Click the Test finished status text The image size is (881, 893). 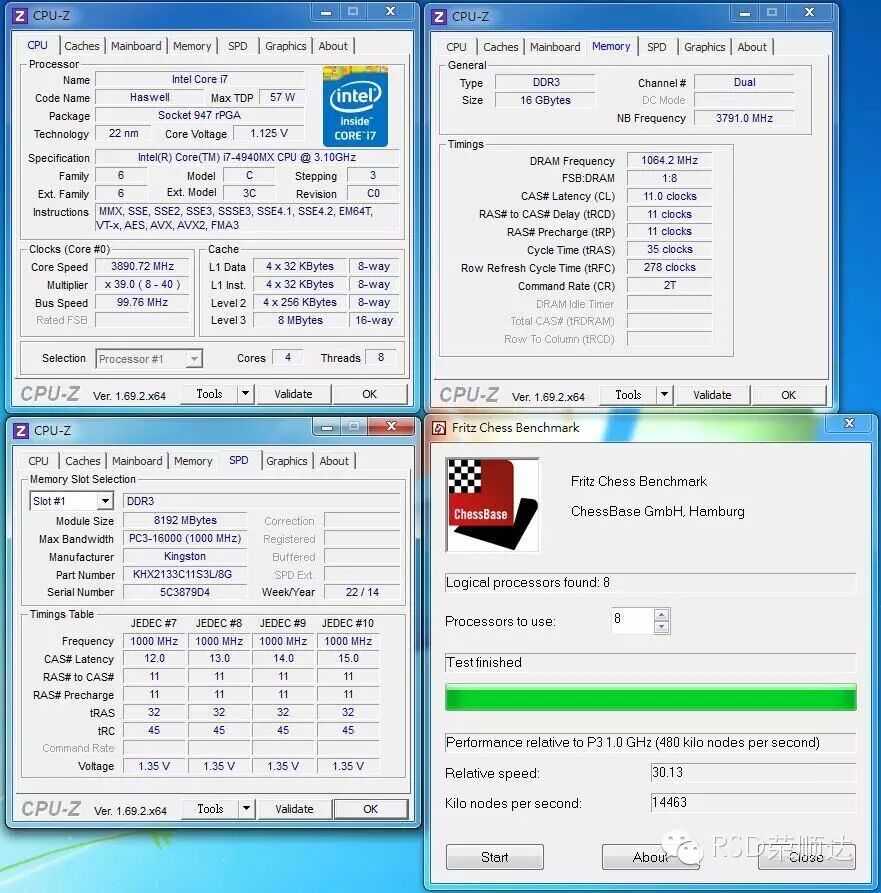pos(483,662)
